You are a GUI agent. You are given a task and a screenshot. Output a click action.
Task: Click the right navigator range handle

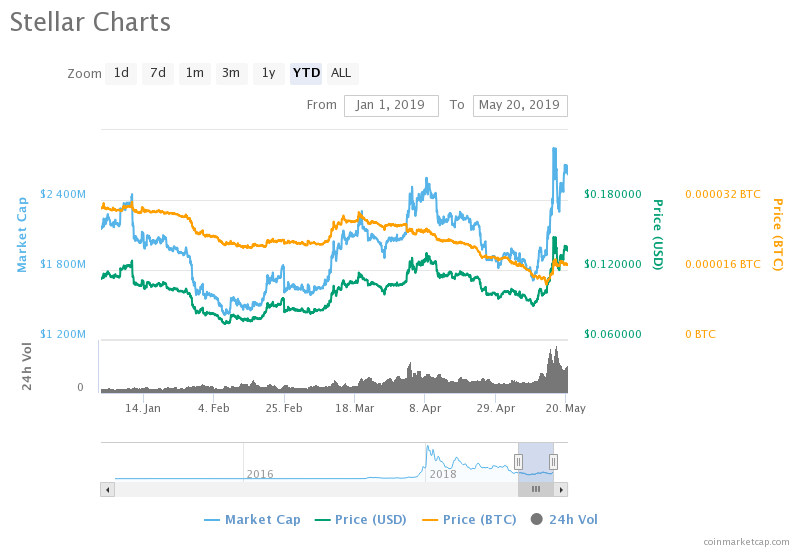[x=553, y=462]
